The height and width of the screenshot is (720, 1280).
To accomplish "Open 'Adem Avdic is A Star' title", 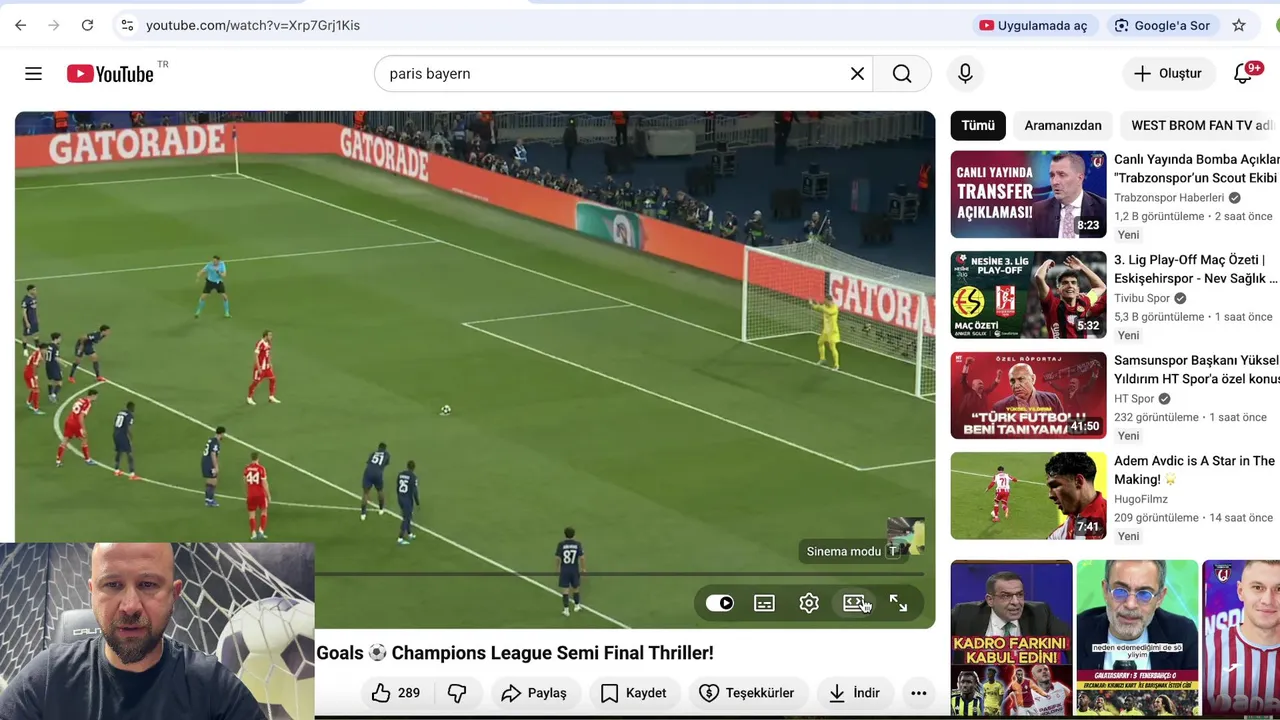I will click(x=1194, y=470).
